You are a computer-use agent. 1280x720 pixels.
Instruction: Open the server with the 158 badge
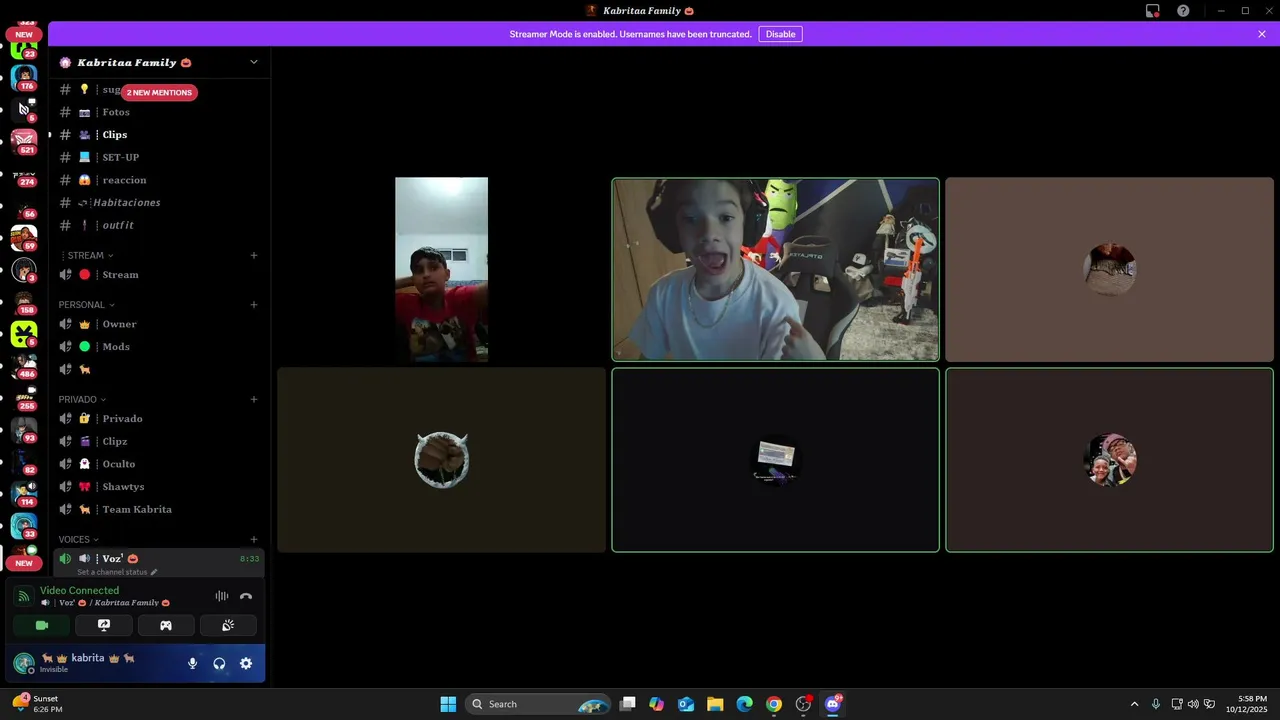click(24, 301)
